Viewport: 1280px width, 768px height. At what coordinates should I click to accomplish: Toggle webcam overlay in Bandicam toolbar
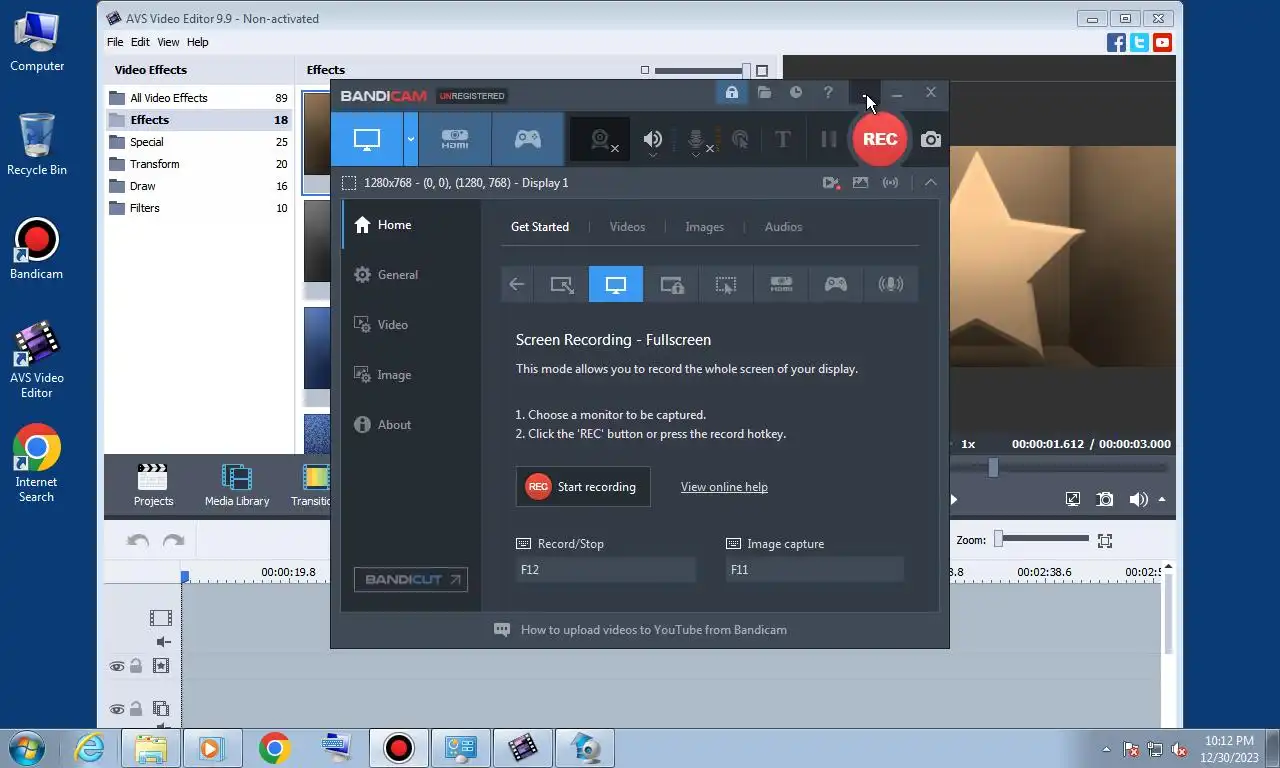[601, 140]
